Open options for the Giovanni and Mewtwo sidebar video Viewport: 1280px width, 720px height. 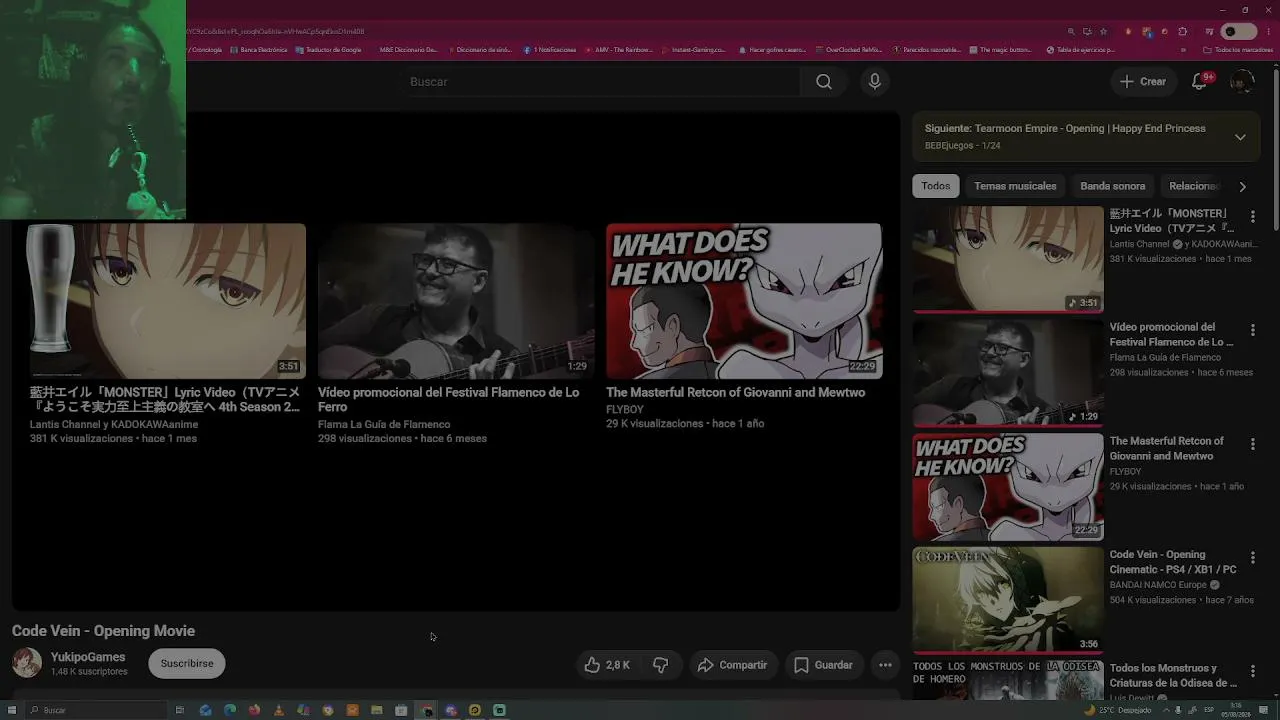click(1253, 444)
